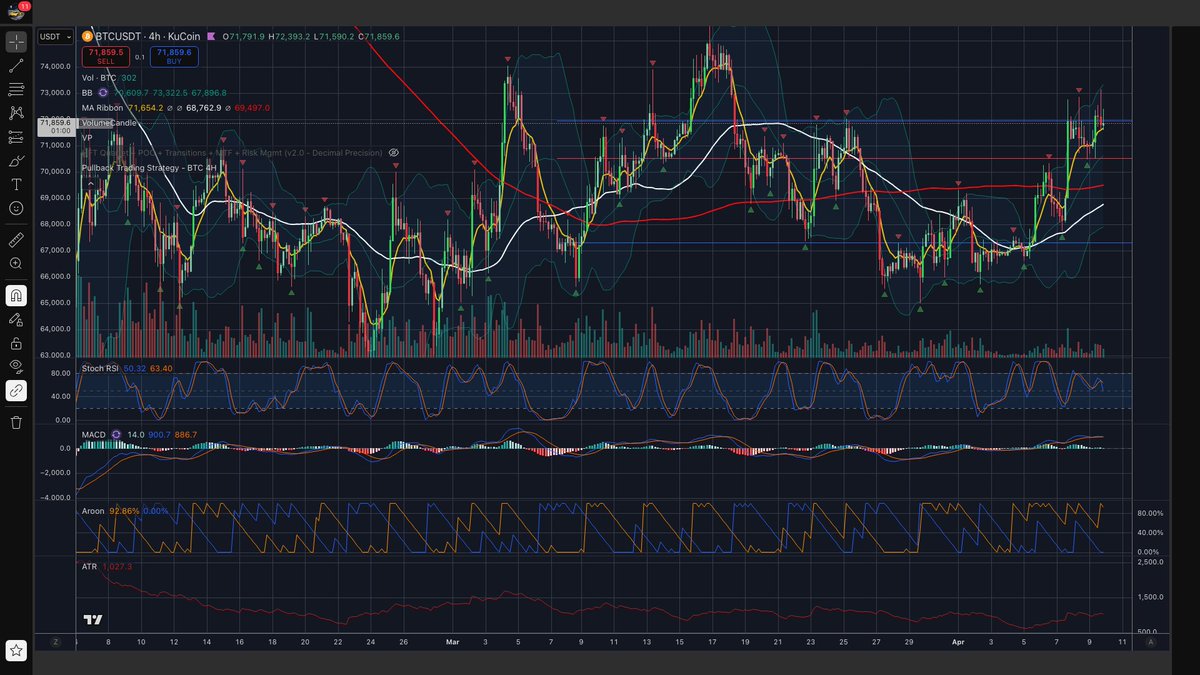Toggle magnet mode for drawings

16,296
